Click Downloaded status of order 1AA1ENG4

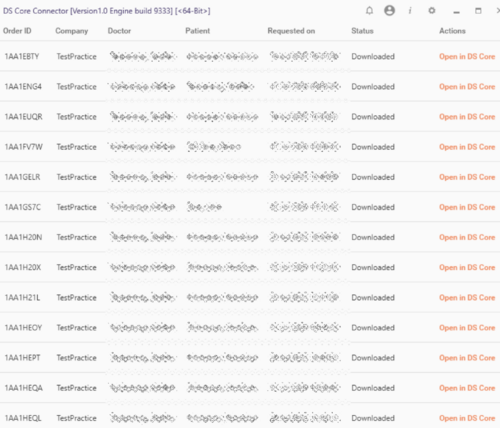click(x=373, y=87)
